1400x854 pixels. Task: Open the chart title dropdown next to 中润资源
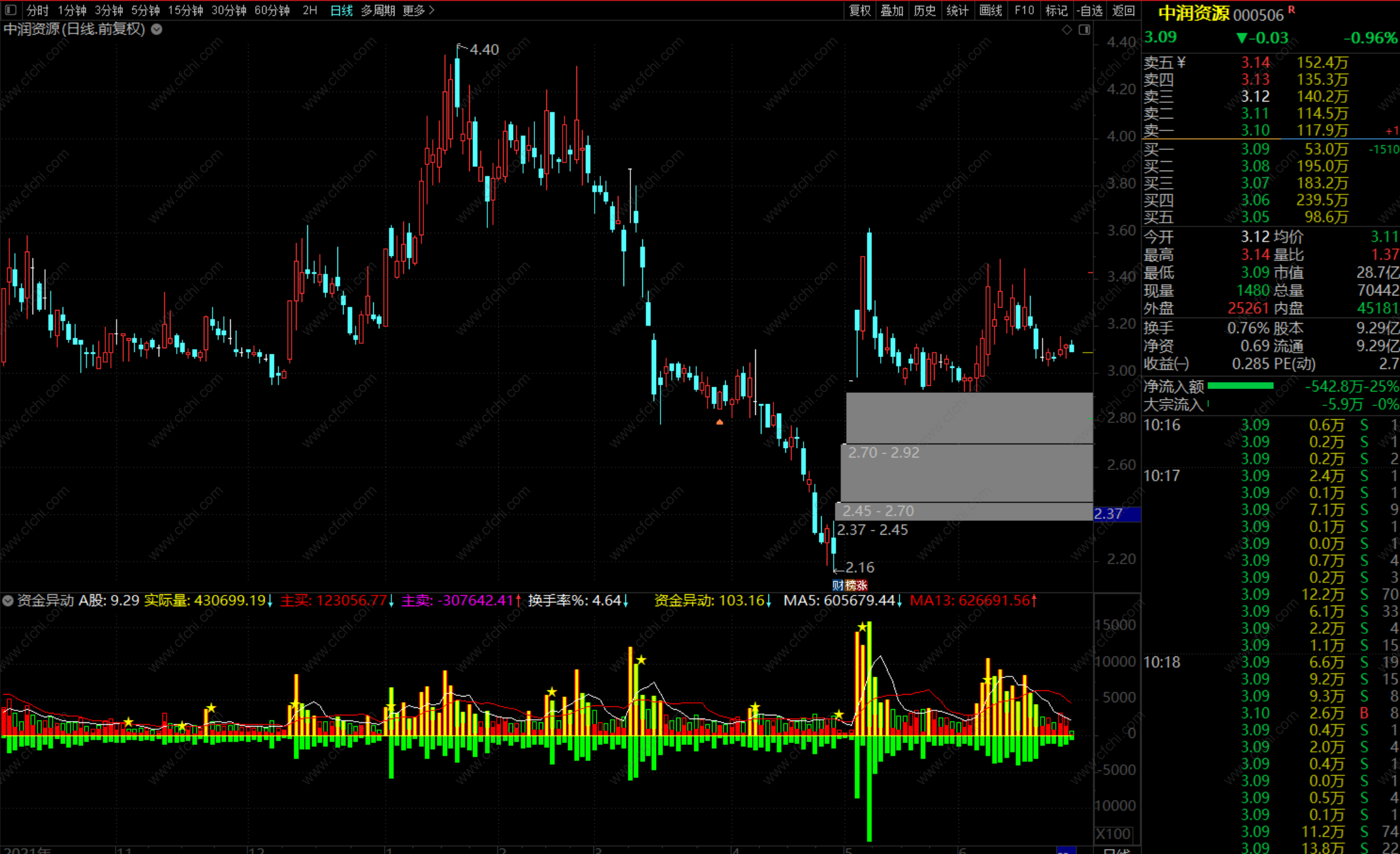coord(157,29)
